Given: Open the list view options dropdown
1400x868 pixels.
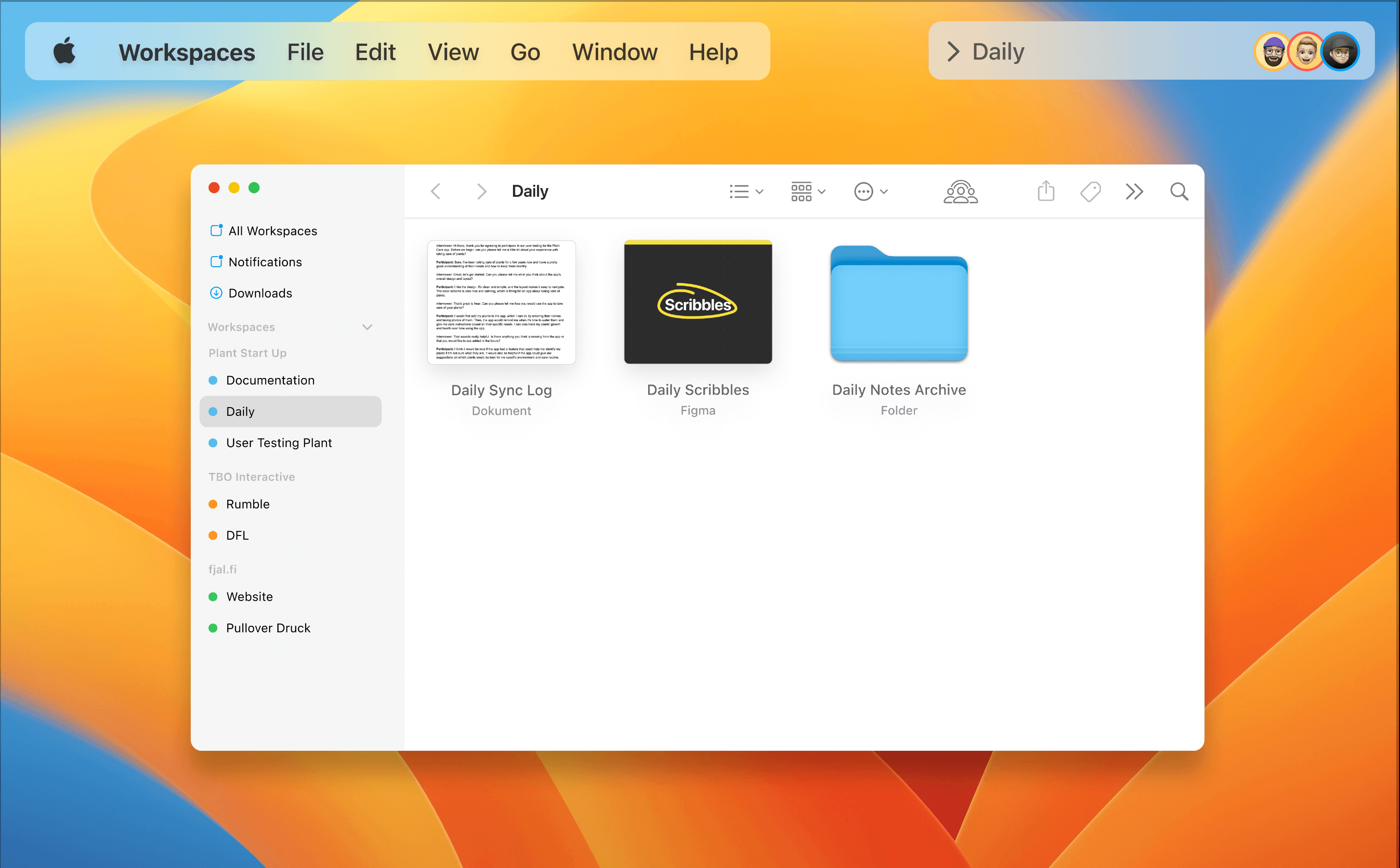Looking at the screenshot, I should (746, 191).
